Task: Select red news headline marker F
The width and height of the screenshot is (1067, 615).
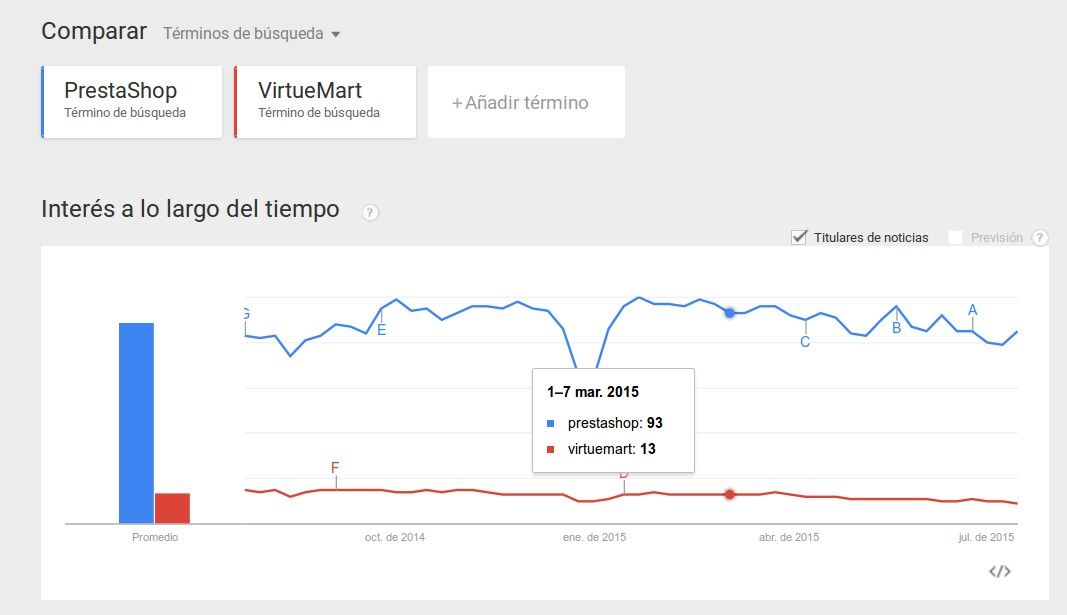Action: click(335, 468)
